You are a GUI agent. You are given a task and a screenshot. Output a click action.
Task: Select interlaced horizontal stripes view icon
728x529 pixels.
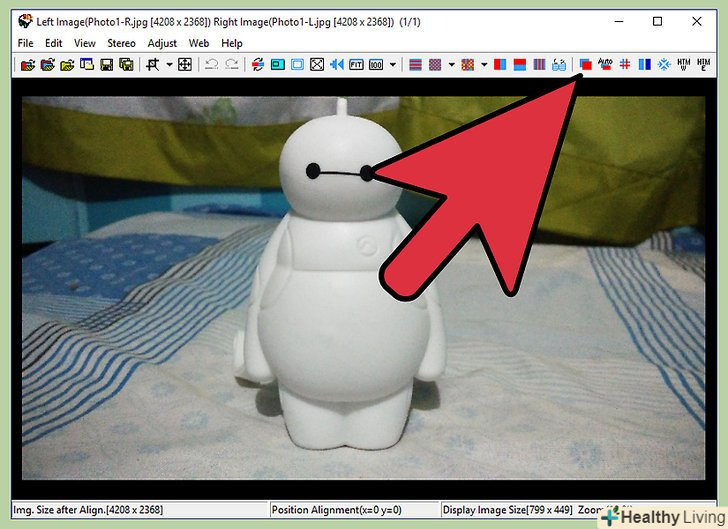click(416, 65)
